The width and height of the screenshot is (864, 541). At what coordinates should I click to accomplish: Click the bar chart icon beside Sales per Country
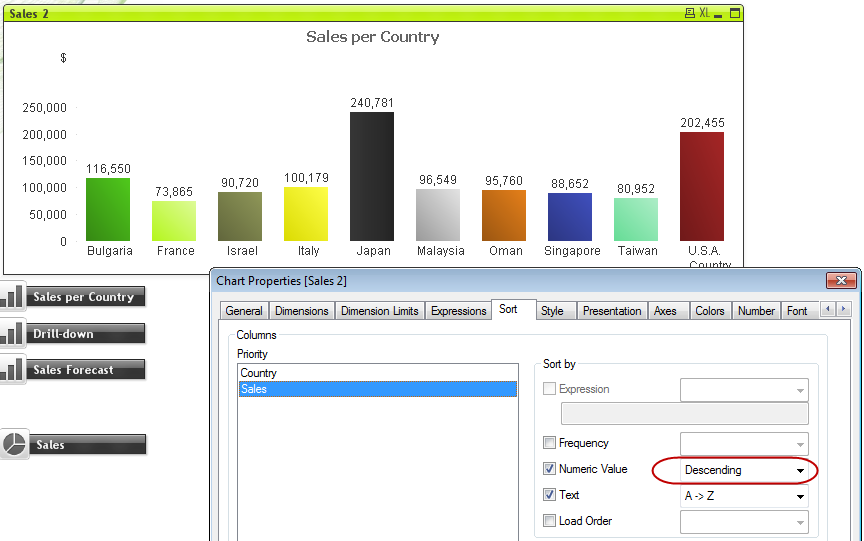click(x=12, y=297)
